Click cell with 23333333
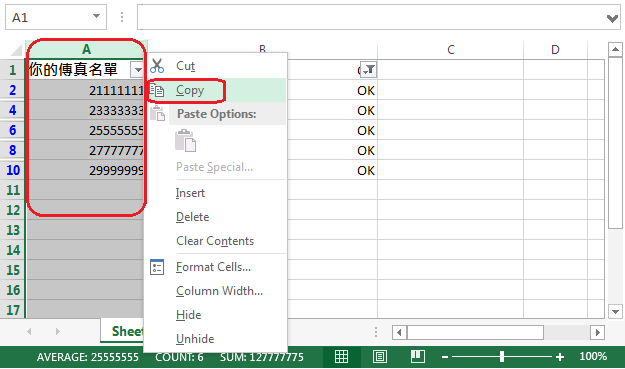The height and width of the screenshot is (369, 625). click(x=86, y=110)
